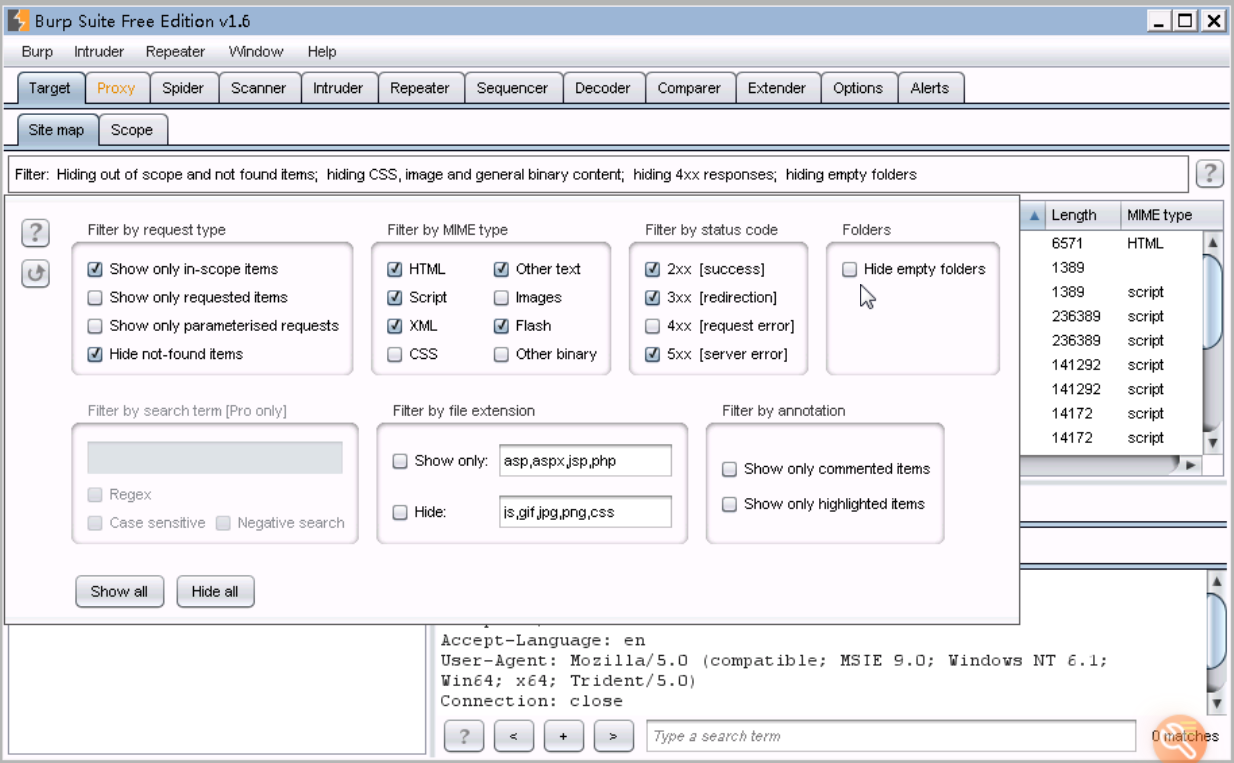Viewport: 1234px width, 763px height.
Task: Switch to the Spider tab
Action: (183, 88)
